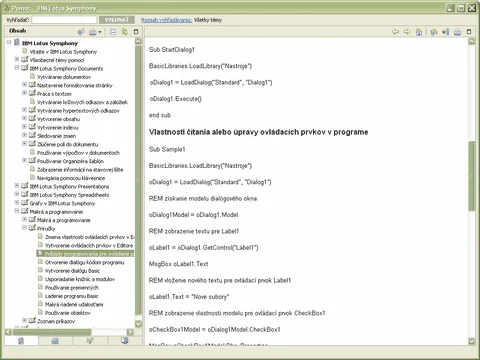Expand Zoznam príkazov node

tap(24, 320)
